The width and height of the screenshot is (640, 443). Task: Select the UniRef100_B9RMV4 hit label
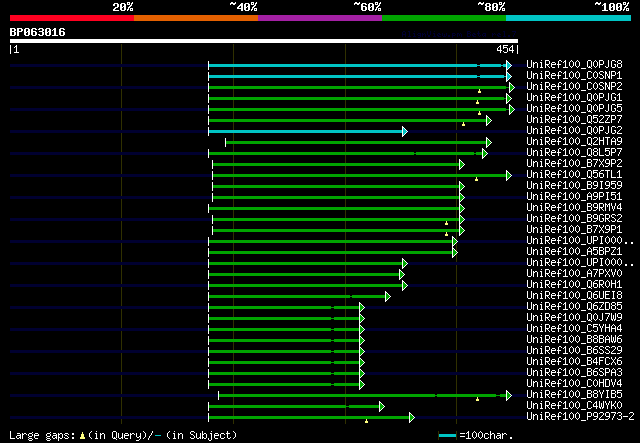point(574,207)
